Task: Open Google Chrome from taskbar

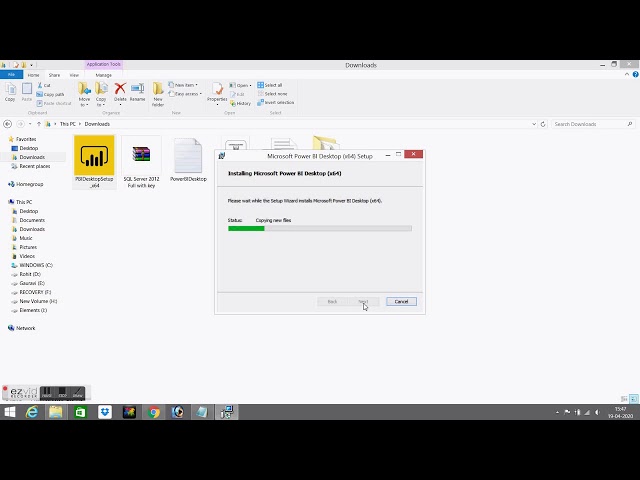Action: pos(154,412)
